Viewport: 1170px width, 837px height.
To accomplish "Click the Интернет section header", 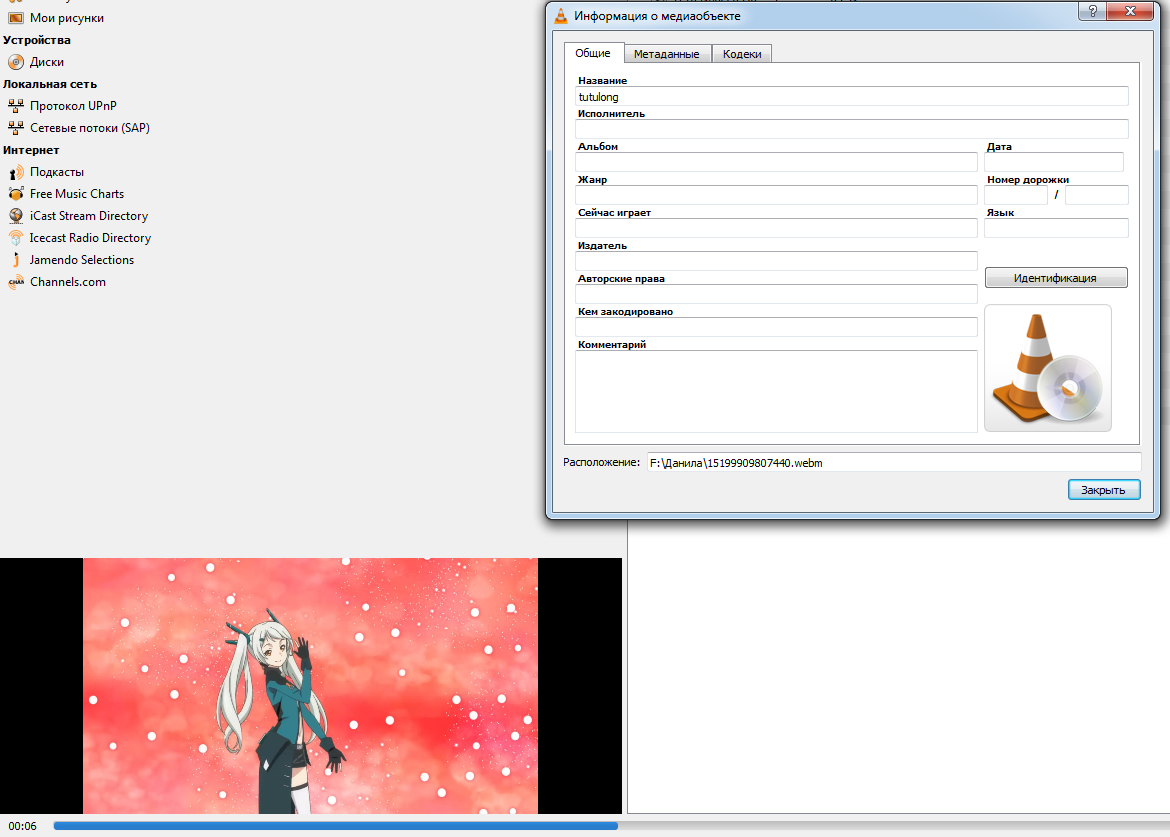I will click(31, 150).
